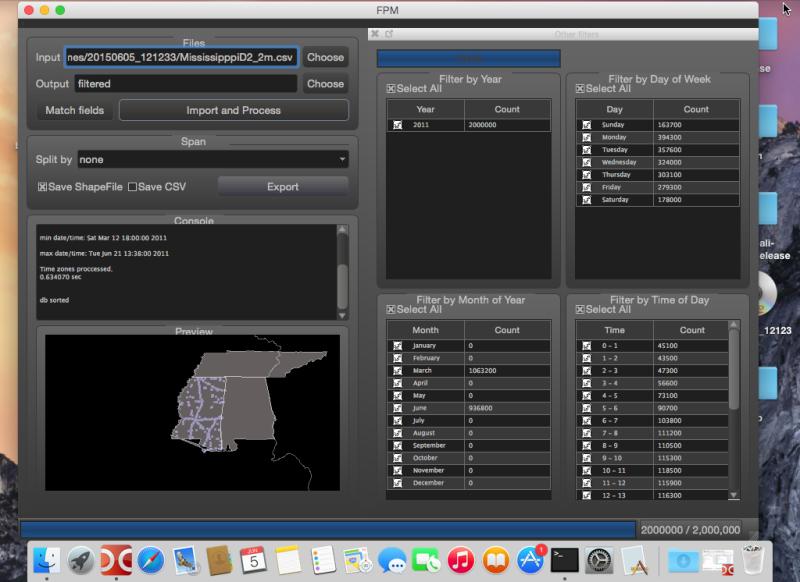Viewport: 800px width, 582px height.
Task: Click the Day column header
Action: pos(615,109)
